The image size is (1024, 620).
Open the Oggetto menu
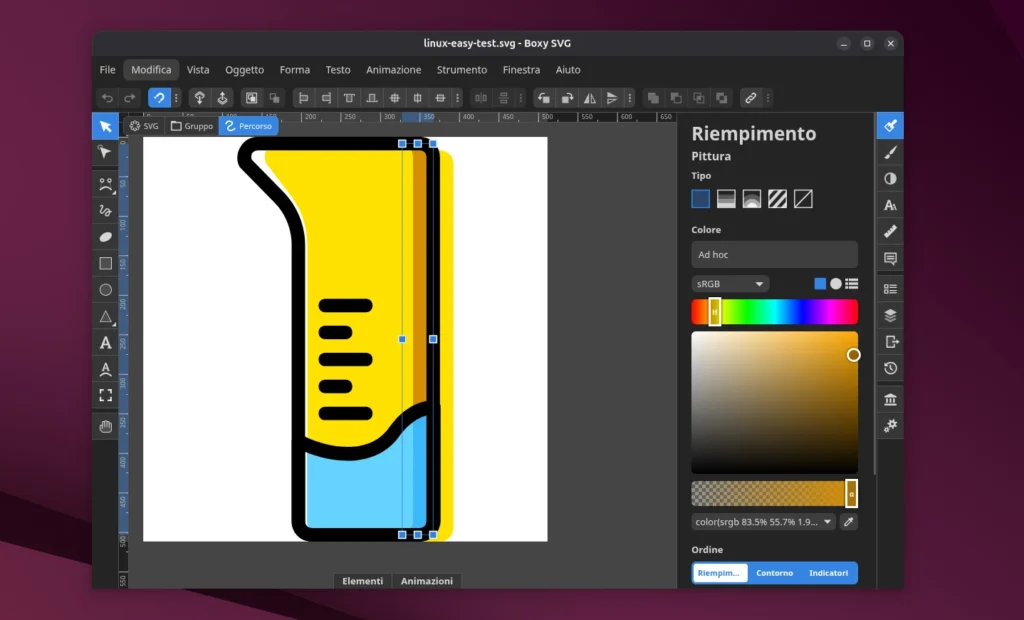pos(244,70)
